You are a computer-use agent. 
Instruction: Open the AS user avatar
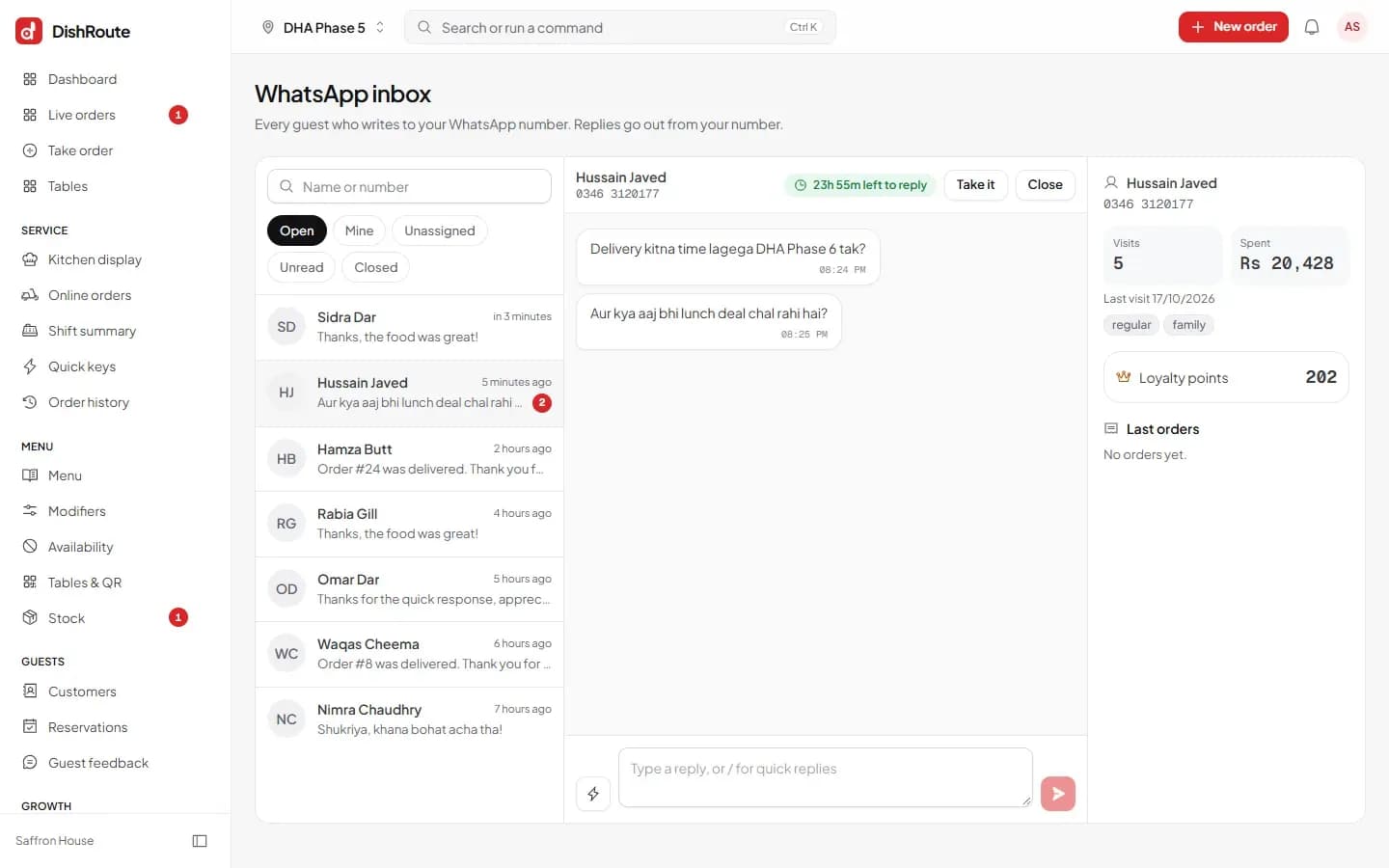pyautogui.click(x=1352, y=27)
